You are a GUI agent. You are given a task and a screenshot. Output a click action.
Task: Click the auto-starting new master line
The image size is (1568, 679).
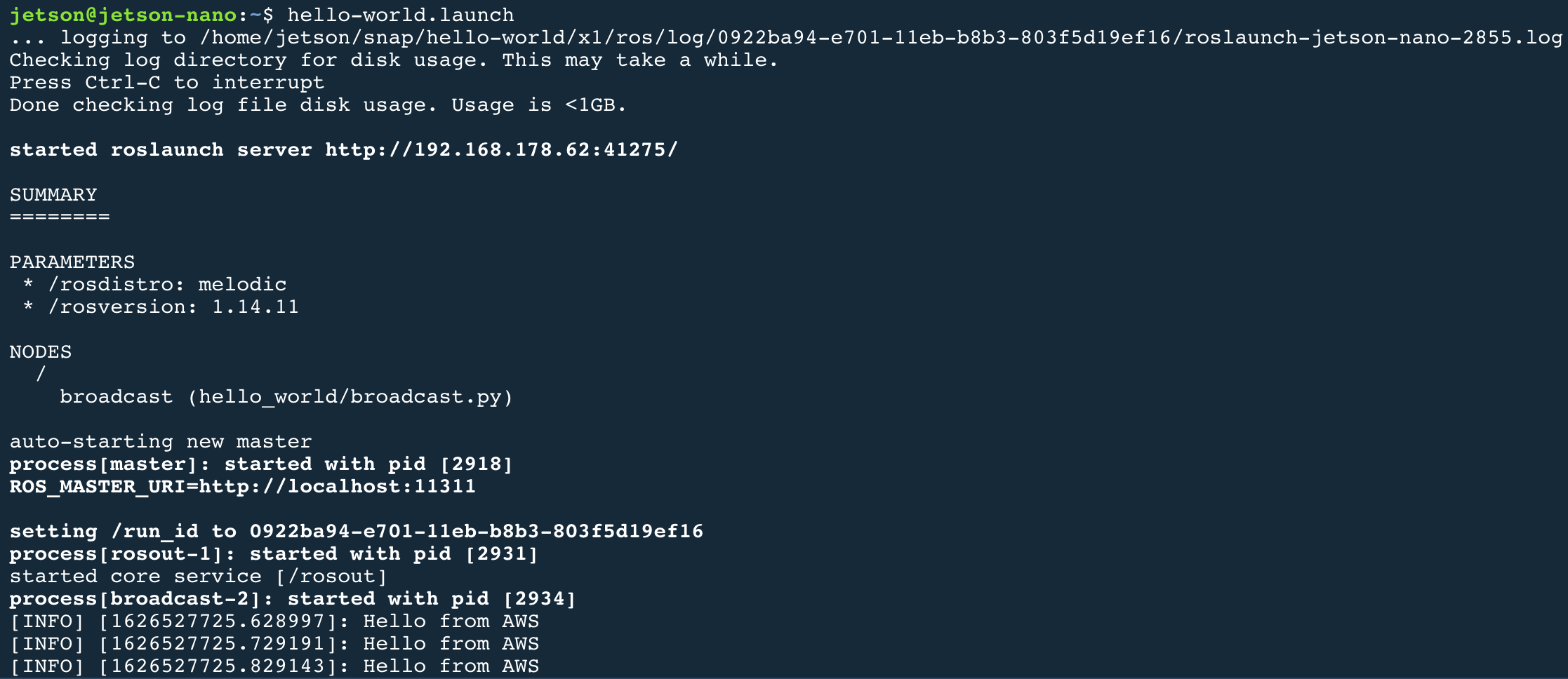pos(161,441)
